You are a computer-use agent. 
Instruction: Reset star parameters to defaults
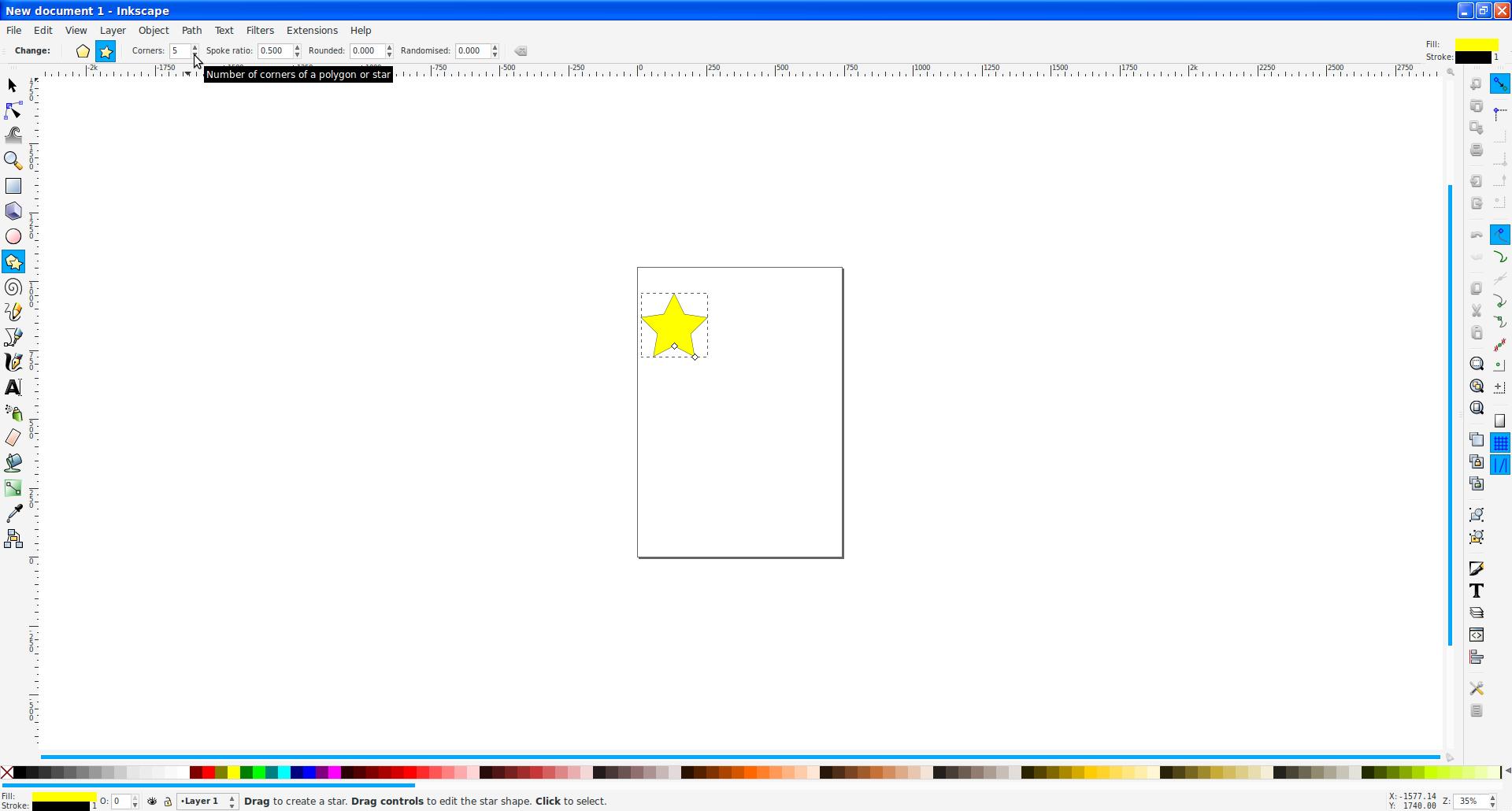tap(521, 51)
